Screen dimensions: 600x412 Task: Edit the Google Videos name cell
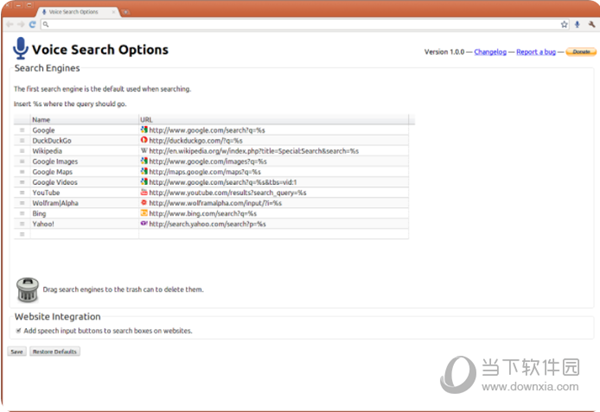pos(85,182)
